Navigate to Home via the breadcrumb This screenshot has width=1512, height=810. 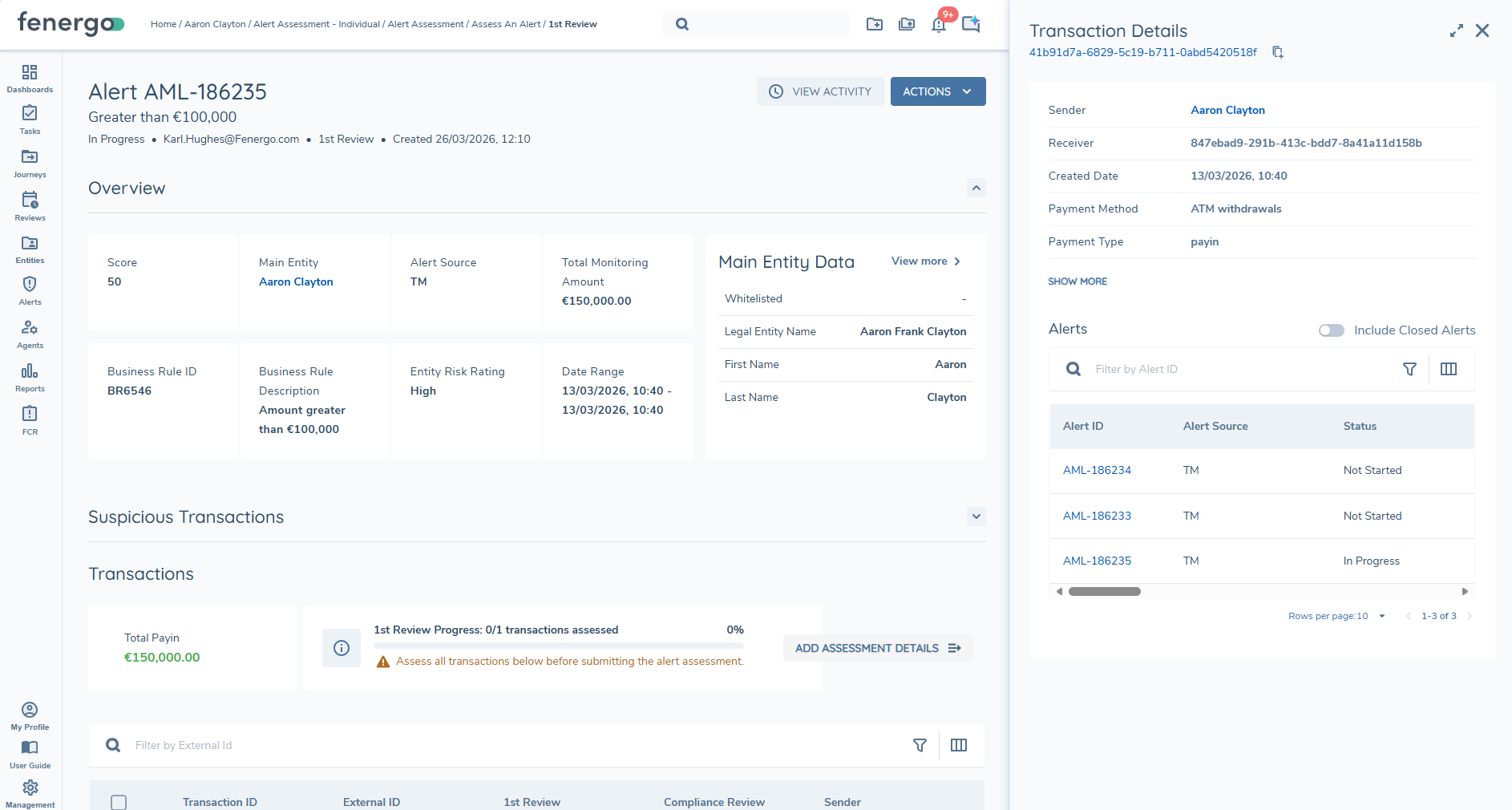coord(163,24)
